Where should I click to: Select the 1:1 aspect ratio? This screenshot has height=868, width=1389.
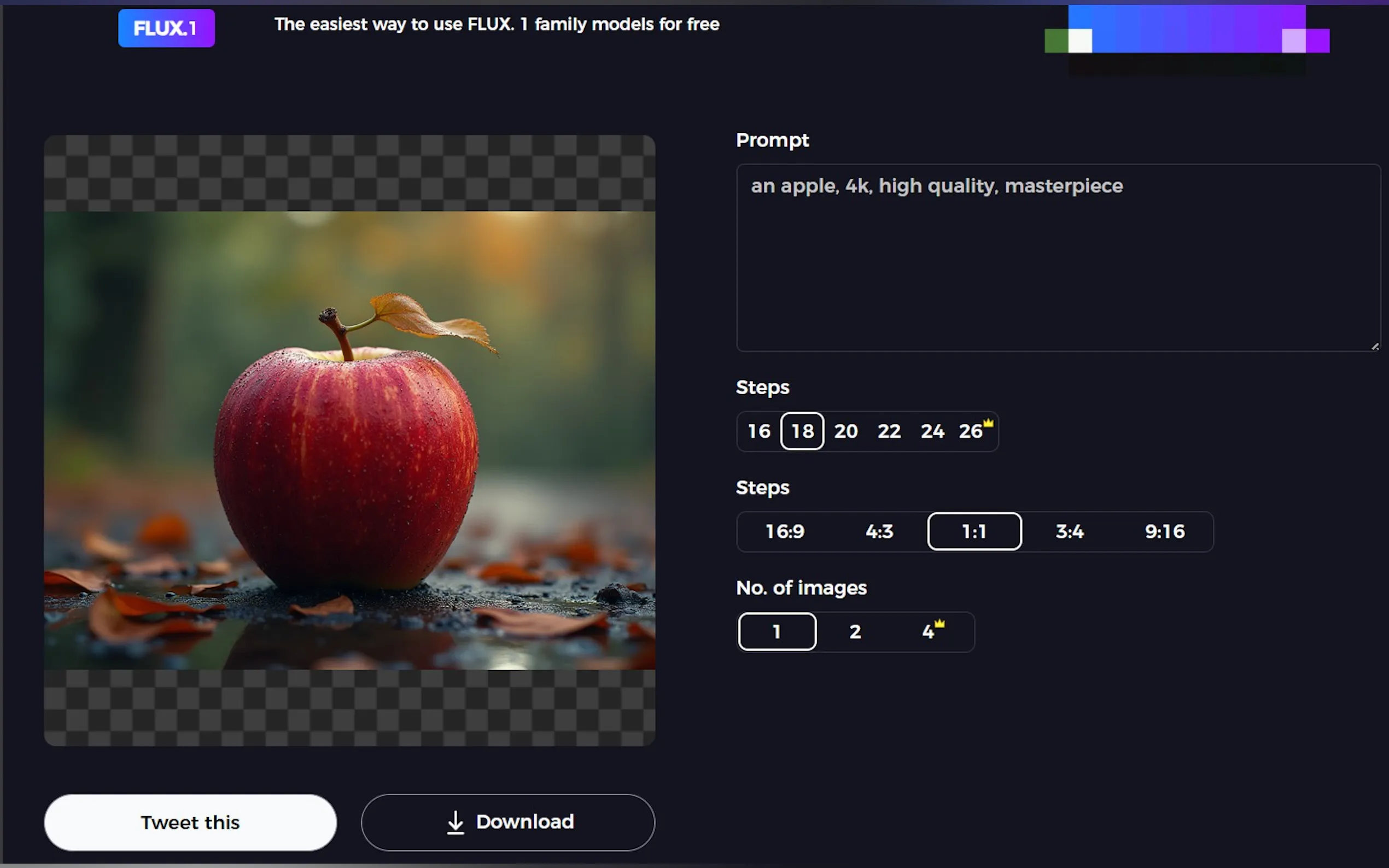click(974, 532)
